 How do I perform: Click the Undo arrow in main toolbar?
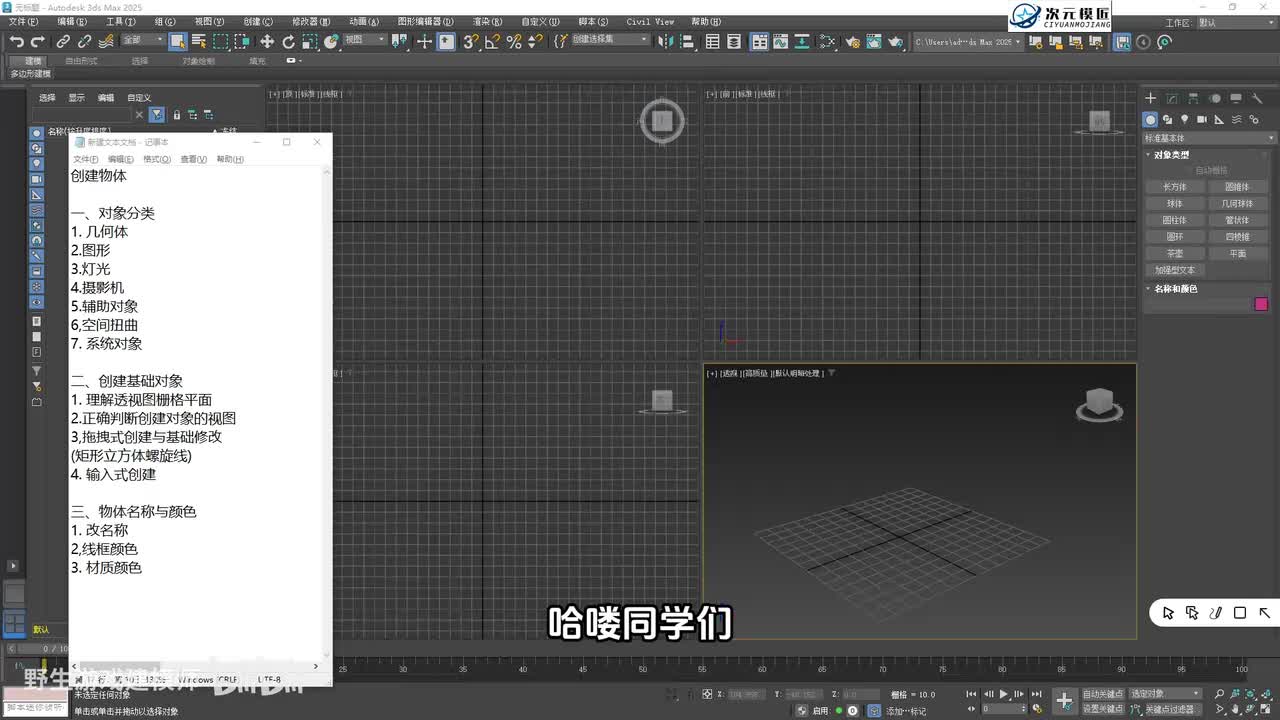[x=17, y=41]
